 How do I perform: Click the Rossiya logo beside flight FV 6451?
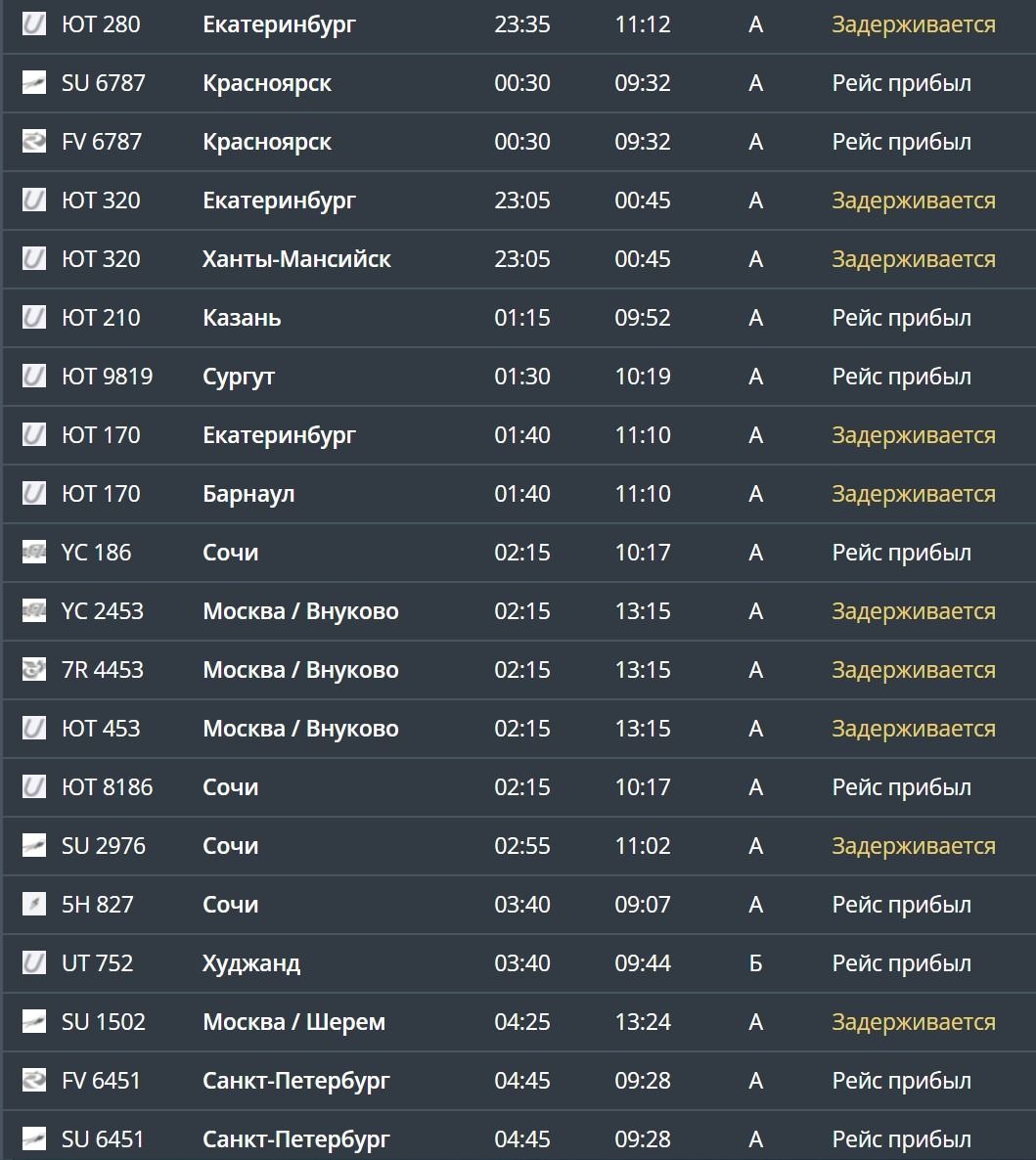click(34, 1081)
